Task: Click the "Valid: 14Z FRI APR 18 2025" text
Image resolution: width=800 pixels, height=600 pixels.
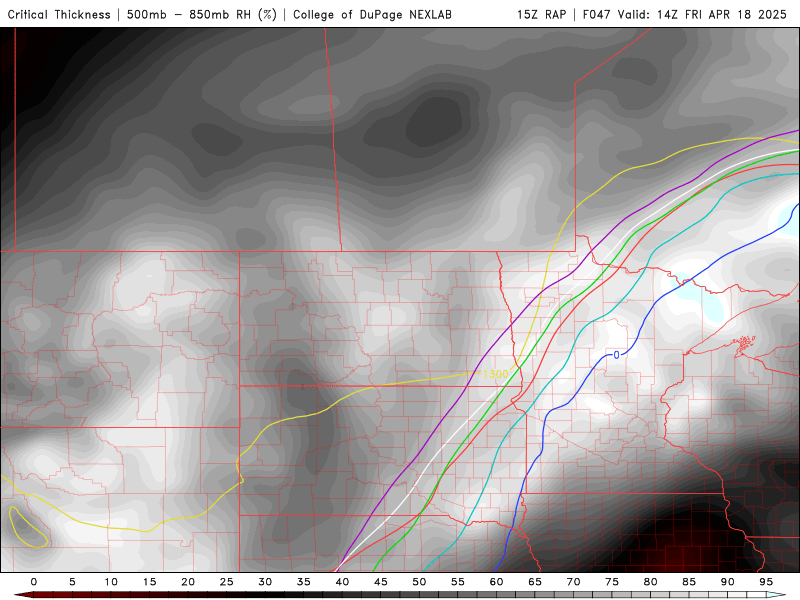Action: tap(702, 14)
